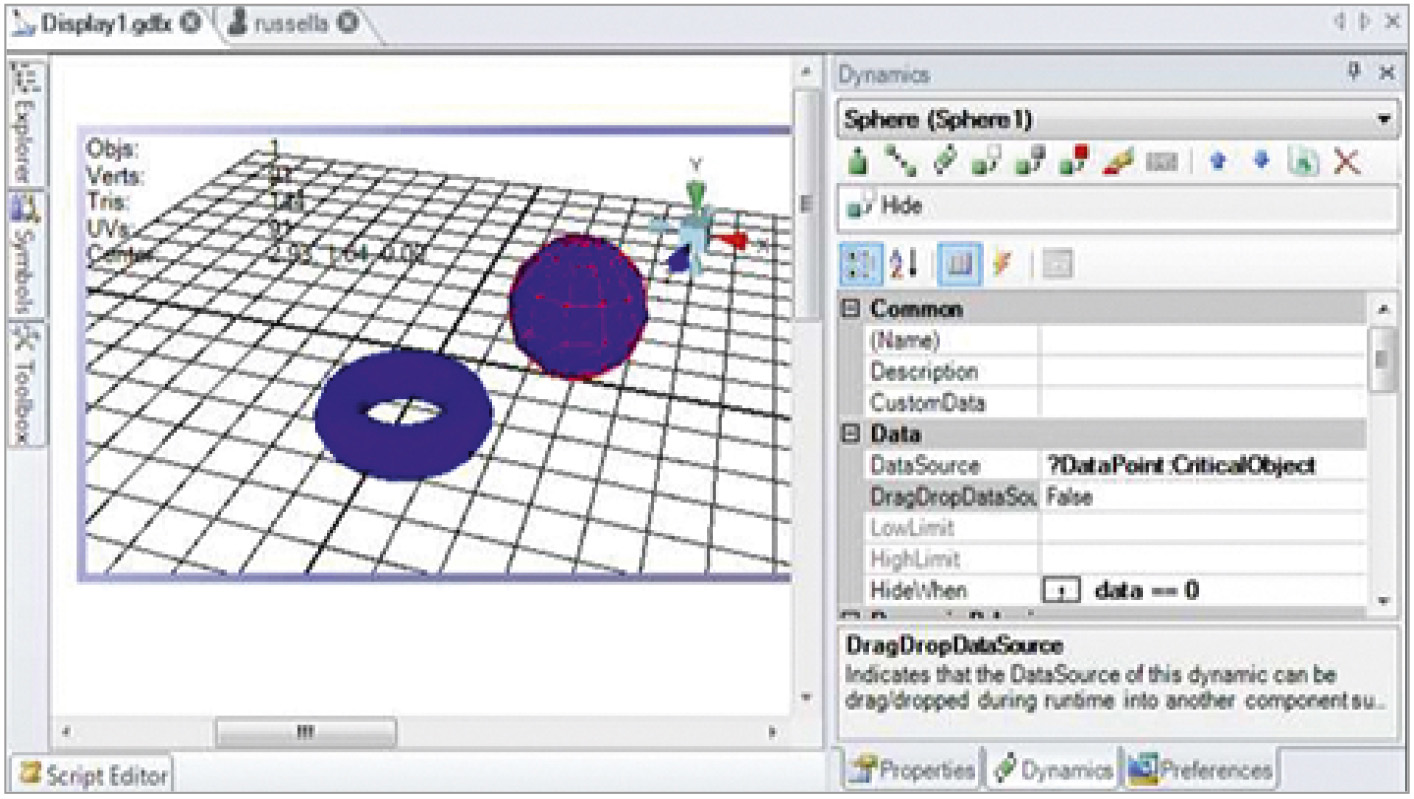This screenshot has width=1414, height=799.
Task: Add a path dynamic with connected-nodes icon
Action: coord(901,162)
